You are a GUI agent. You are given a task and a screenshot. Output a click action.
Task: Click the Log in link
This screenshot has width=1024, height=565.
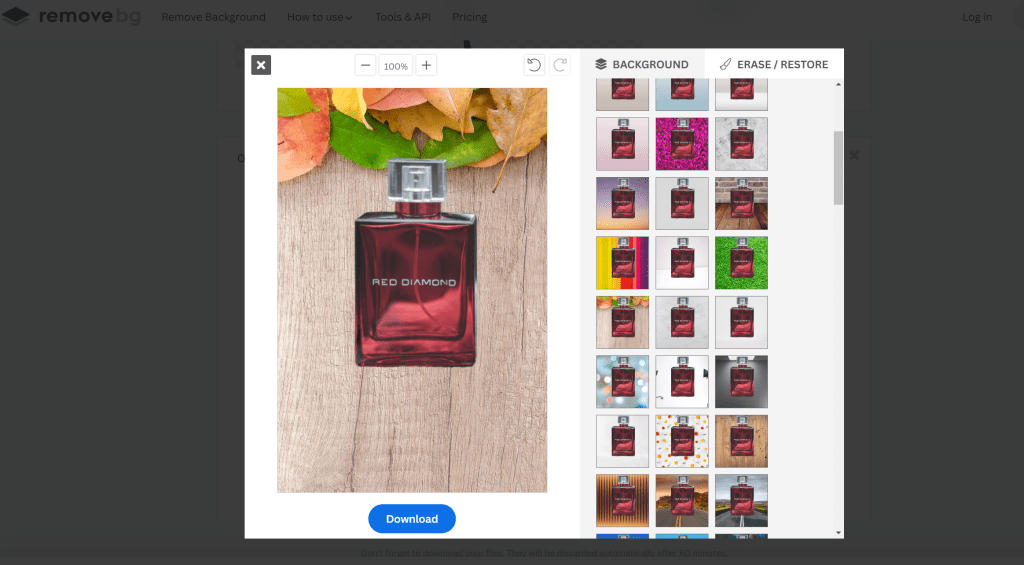pos(977,17)
